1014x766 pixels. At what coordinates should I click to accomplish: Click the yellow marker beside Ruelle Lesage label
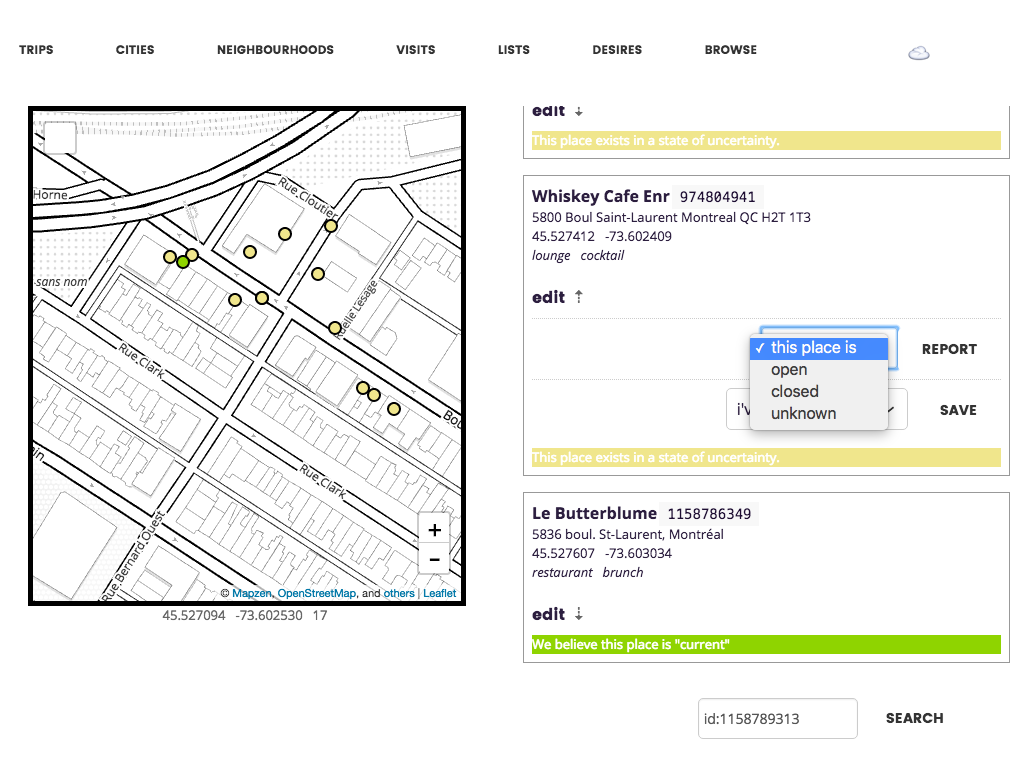pyautogui.click(x=334, y=328)
